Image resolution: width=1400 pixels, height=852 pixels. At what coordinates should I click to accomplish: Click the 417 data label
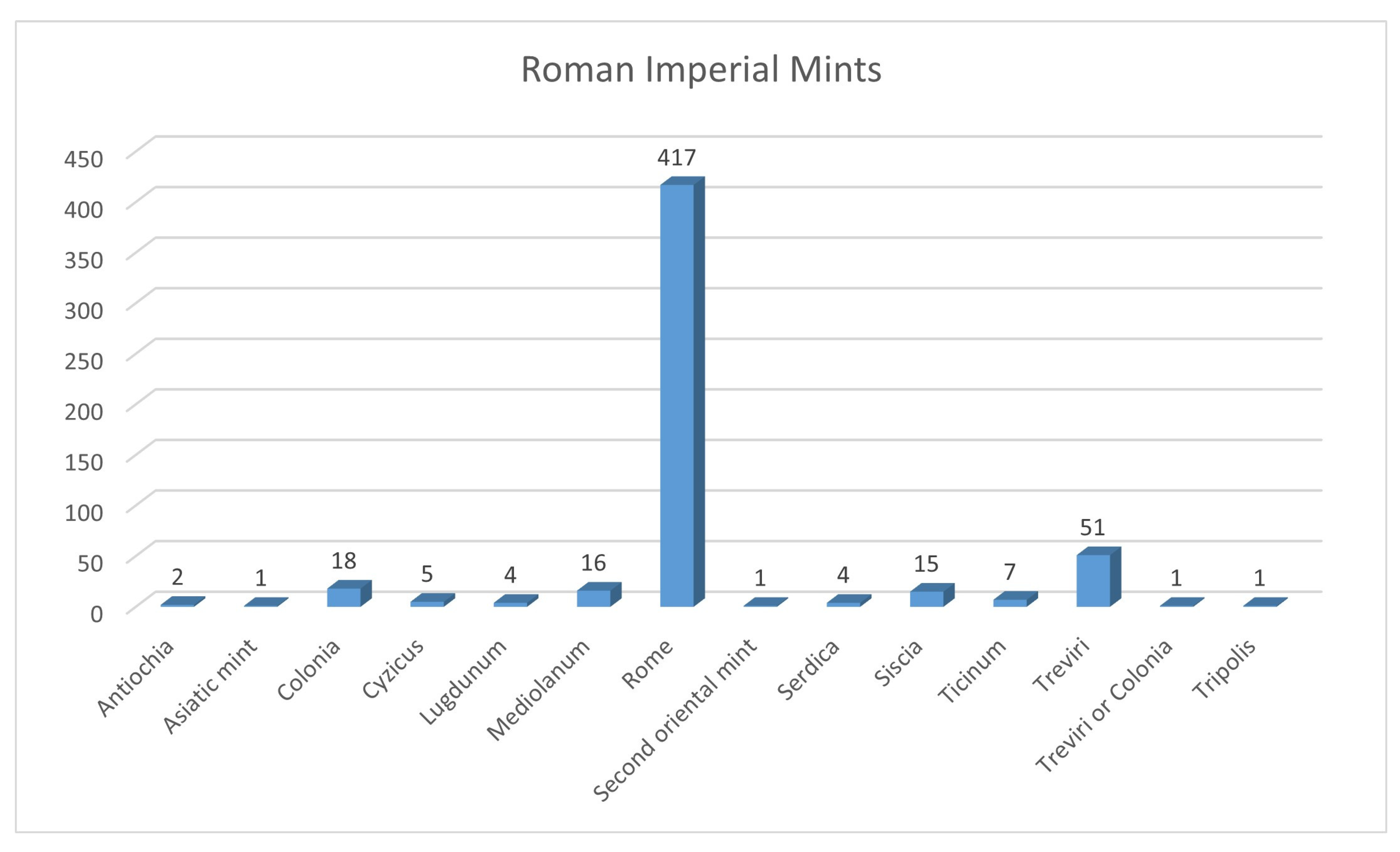pos(677,157)
